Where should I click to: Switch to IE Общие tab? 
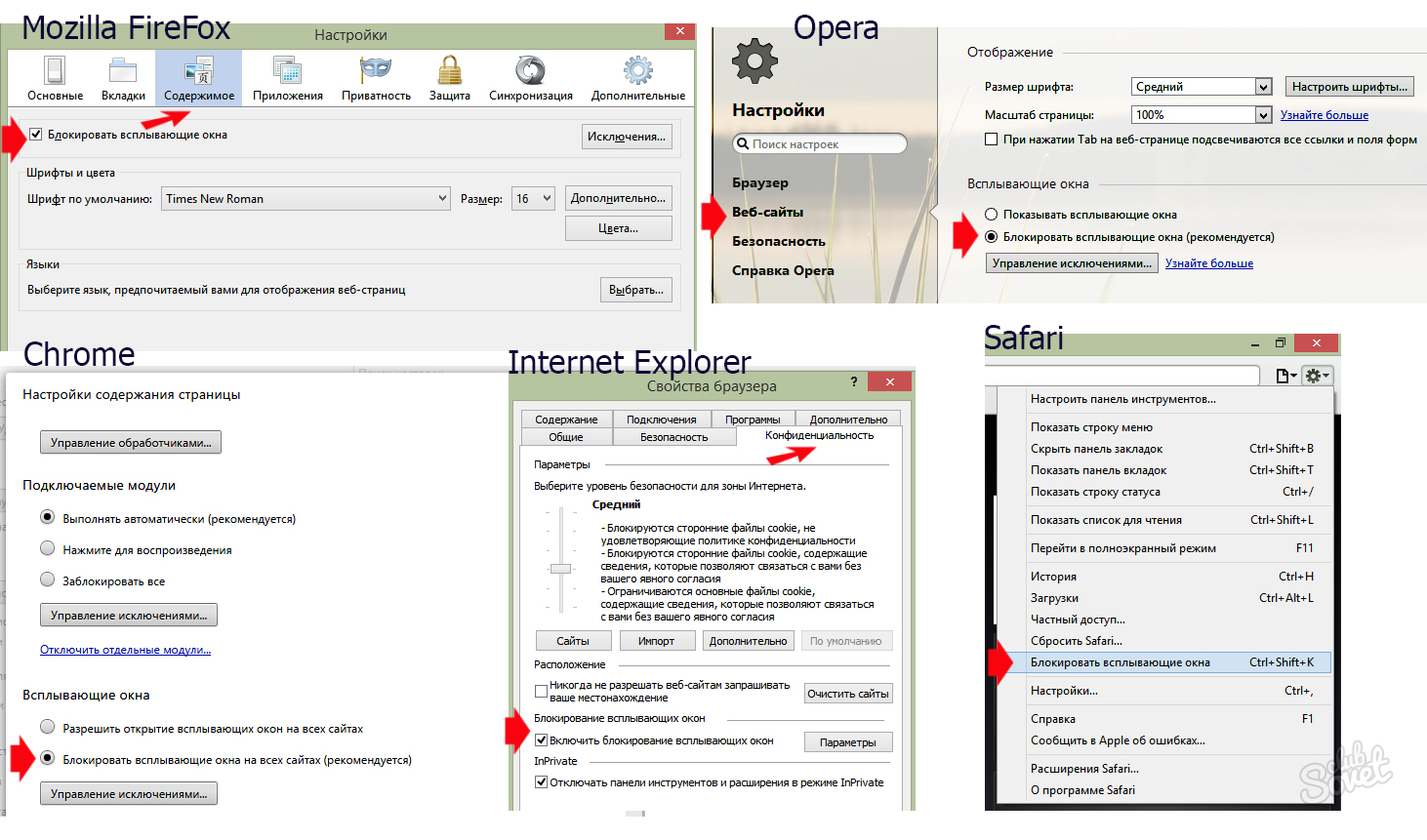click(566, 437)
